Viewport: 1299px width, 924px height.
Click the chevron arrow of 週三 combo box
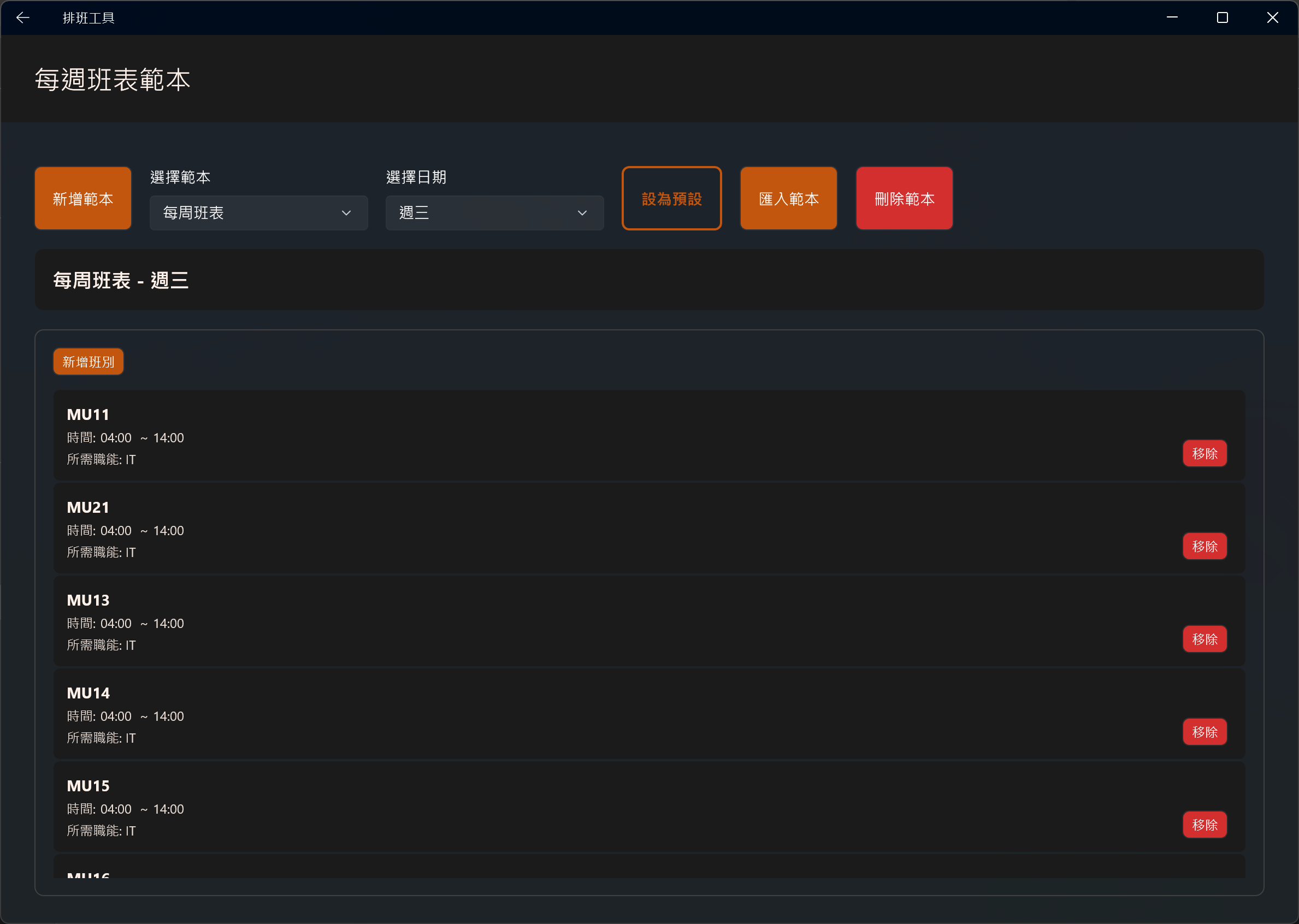tap(582, 213)
